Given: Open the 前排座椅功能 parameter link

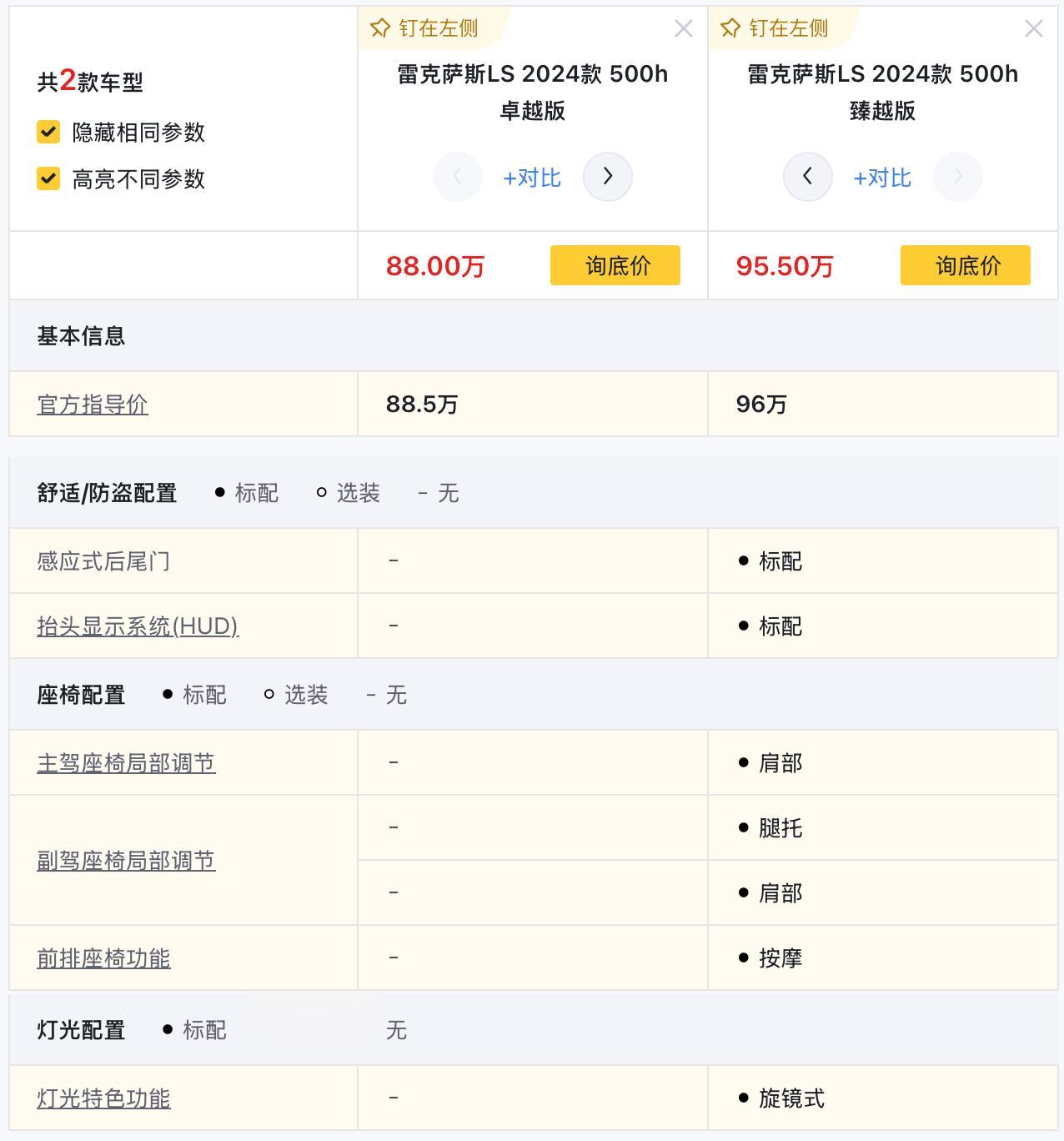Looking at the screenshot, I should point(103,958).
